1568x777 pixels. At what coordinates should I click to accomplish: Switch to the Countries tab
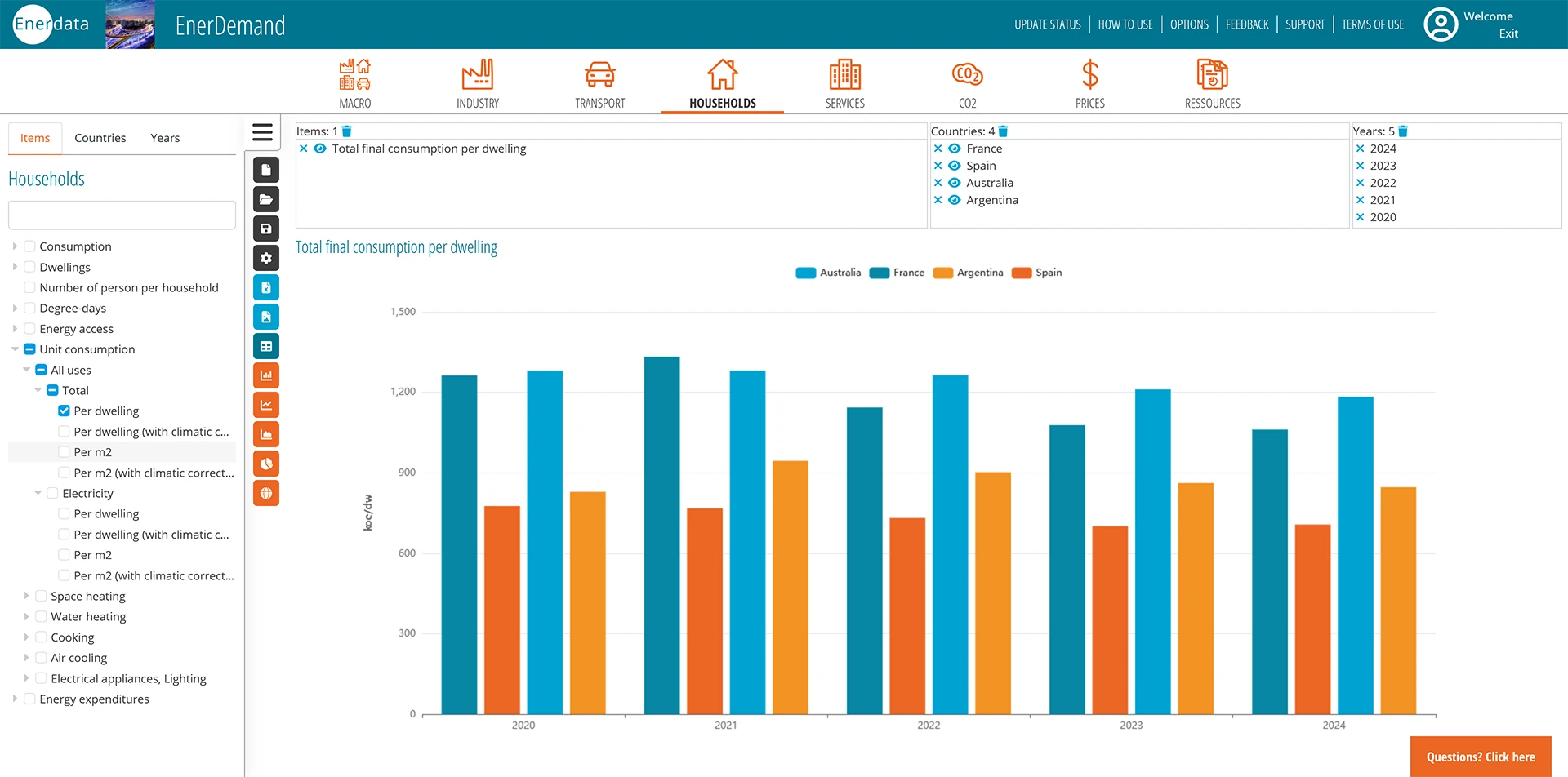100,137
